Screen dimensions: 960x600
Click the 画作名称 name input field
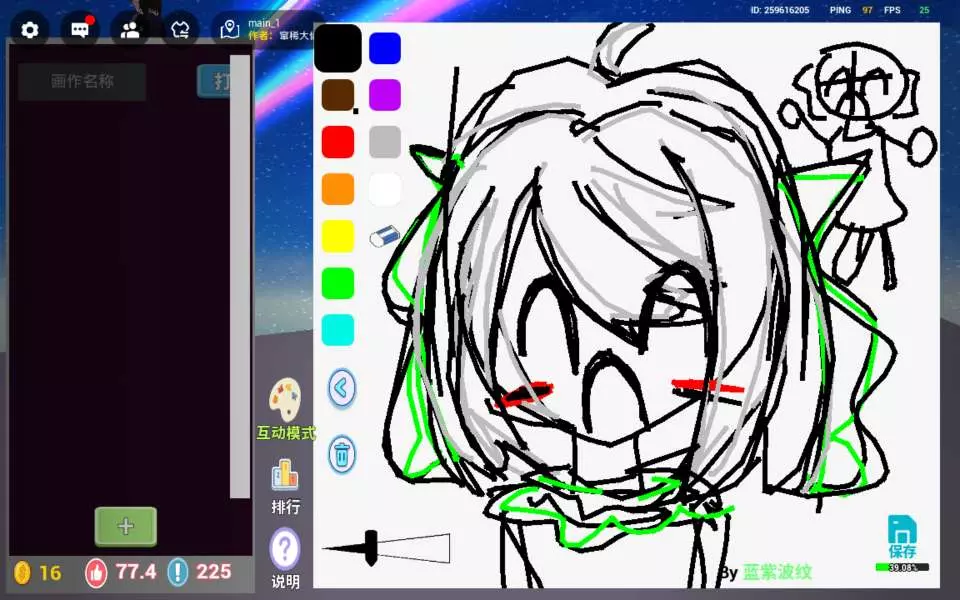[x=82, y=82]
